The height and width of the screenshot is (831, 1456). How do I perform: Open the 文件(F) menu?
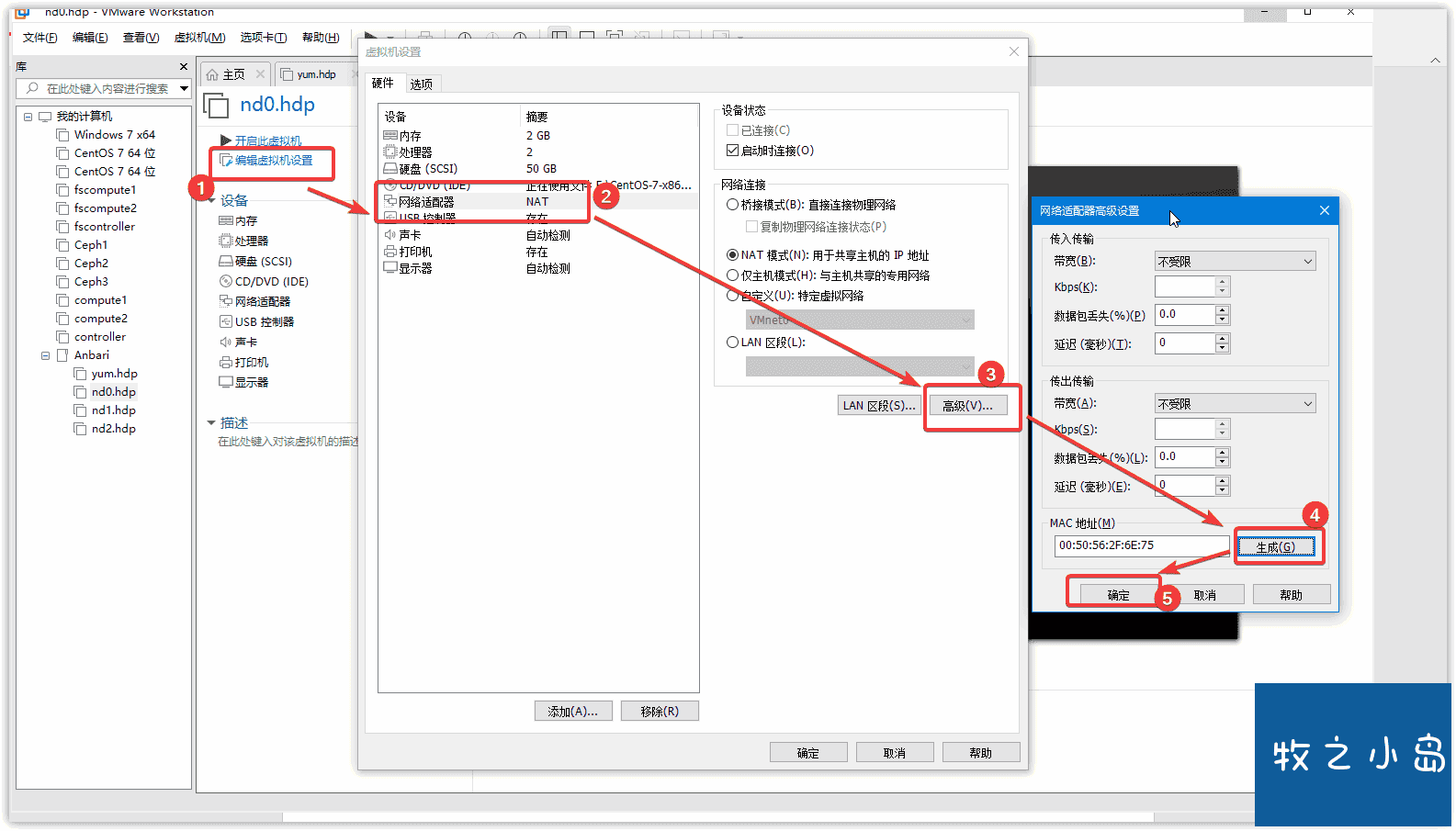click(x=40, y=38)
